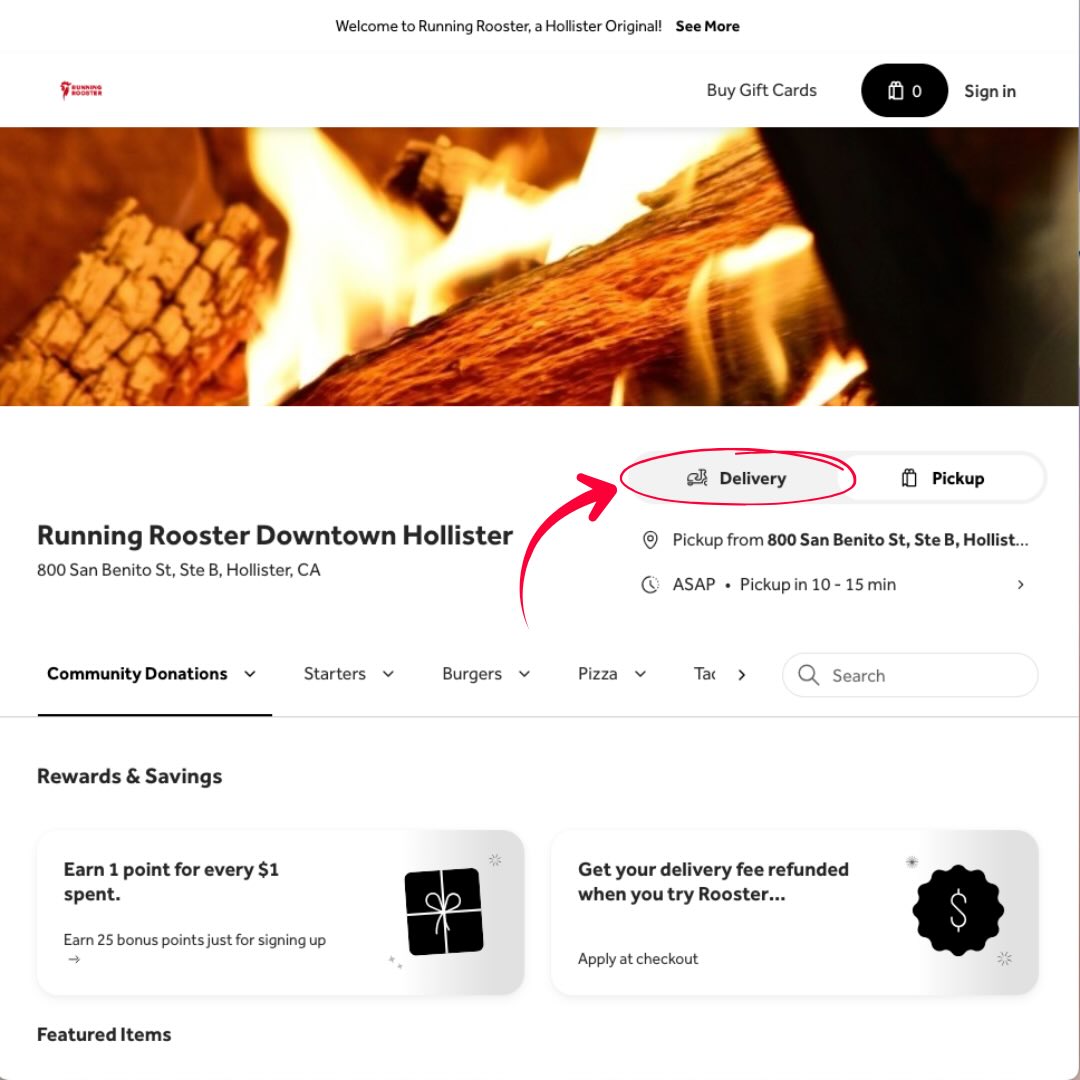
Task: Click the dollar badge icon
Action: pos(958,910)
